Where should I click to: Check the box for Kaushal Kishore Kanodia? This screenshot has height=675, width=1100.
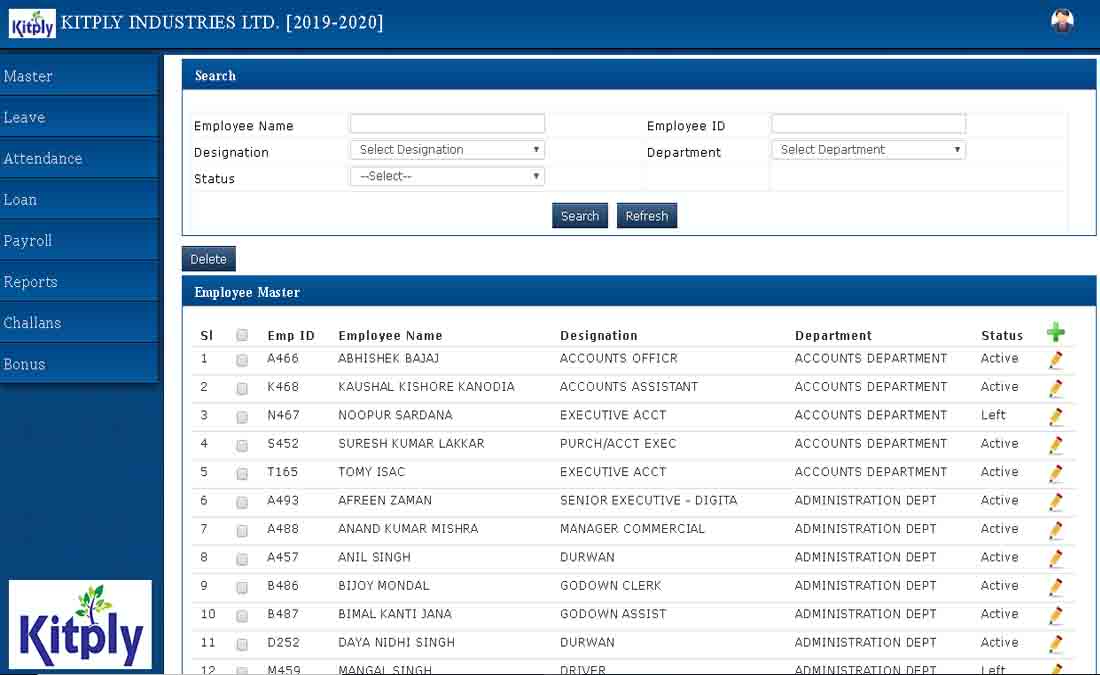tap(242, 388)
